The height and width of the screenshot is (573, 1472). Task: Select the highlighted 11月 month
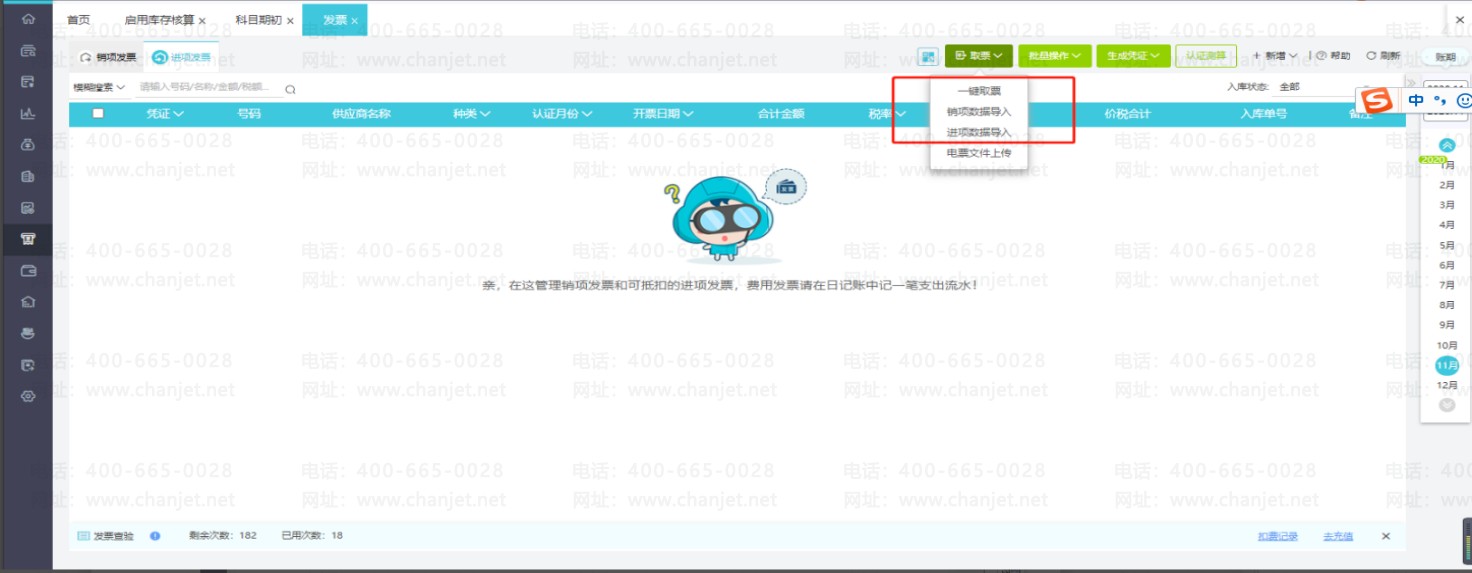click(1447, 366)
